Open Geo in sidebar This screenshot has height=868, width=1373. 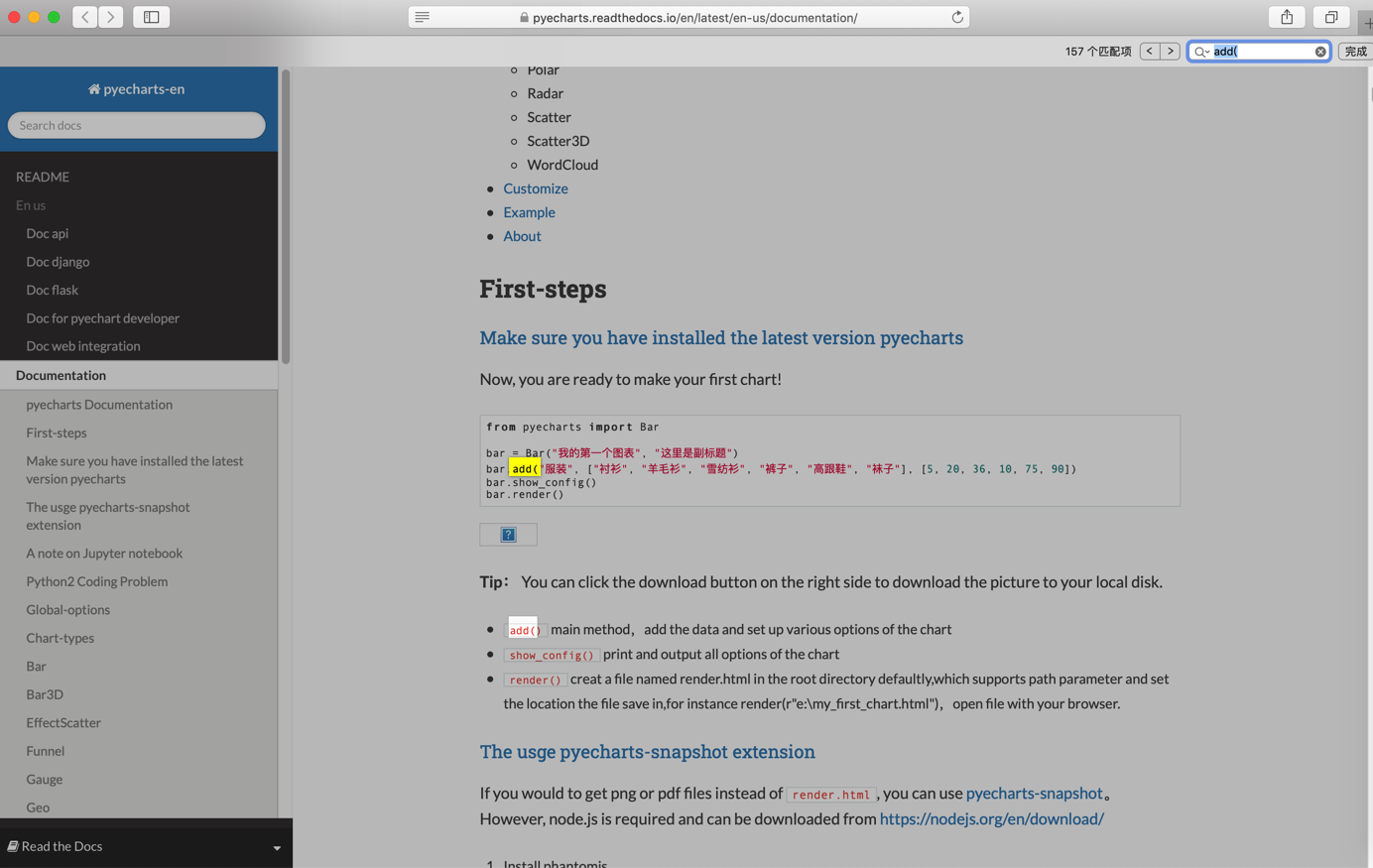38,807
